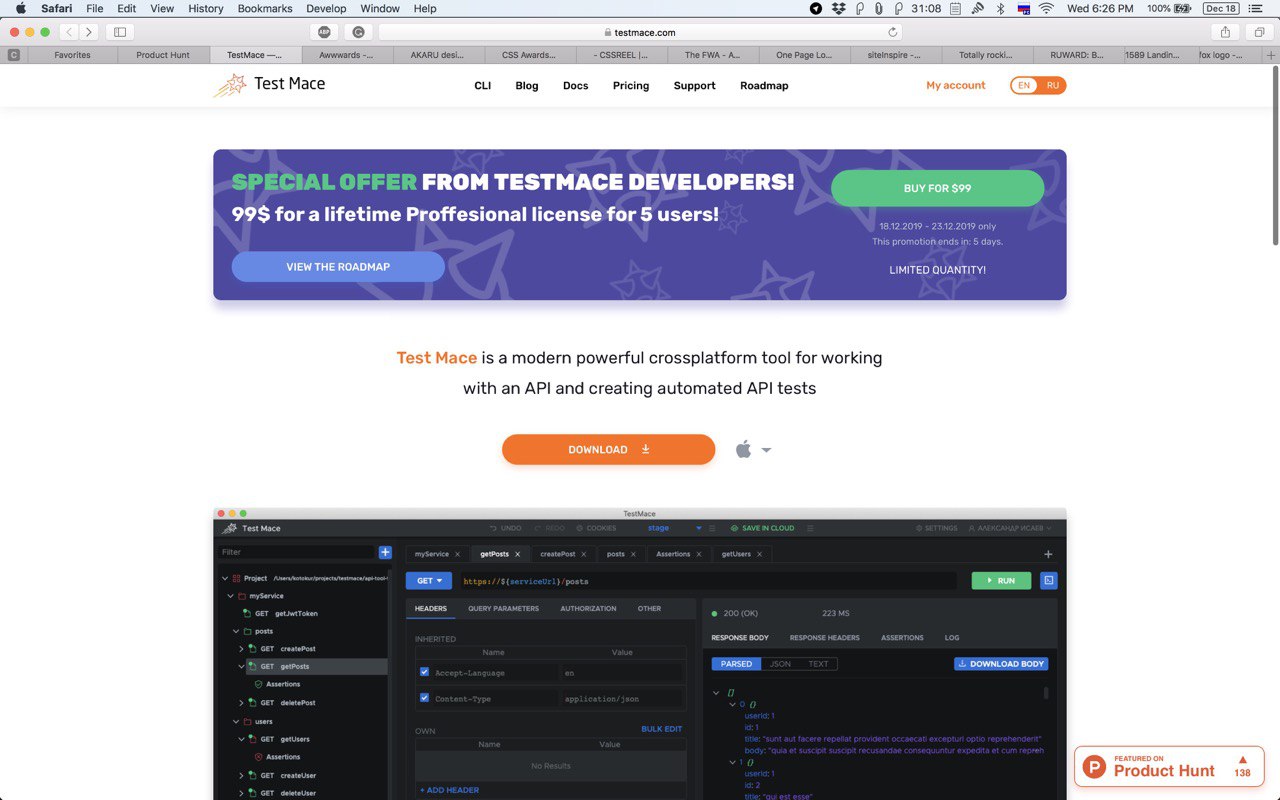Expand the deletePost request node

click(x=241, y=703)
